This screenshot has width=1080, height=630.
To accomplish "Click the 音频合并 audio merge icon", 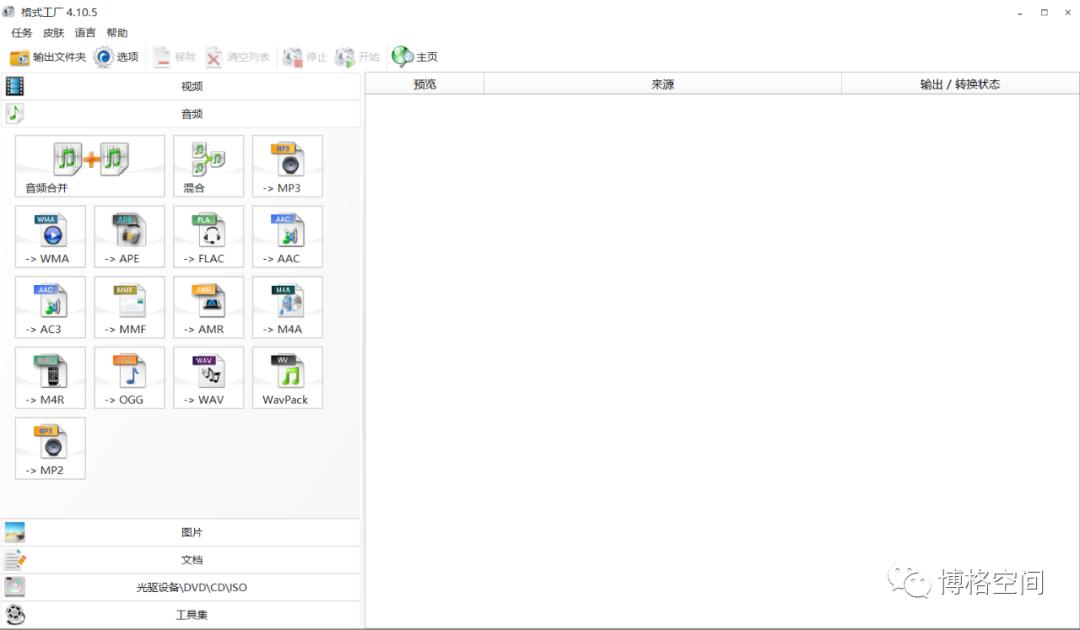I will coord(90,165).
